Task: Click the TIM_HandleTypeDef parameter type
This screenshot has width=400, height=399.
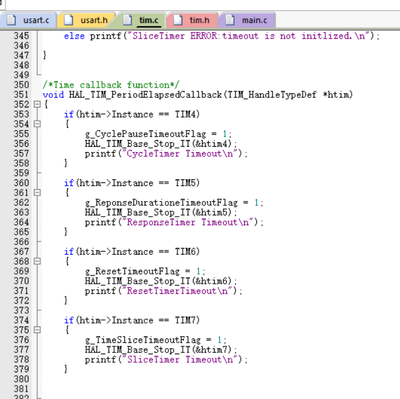Action: (272, 95)
